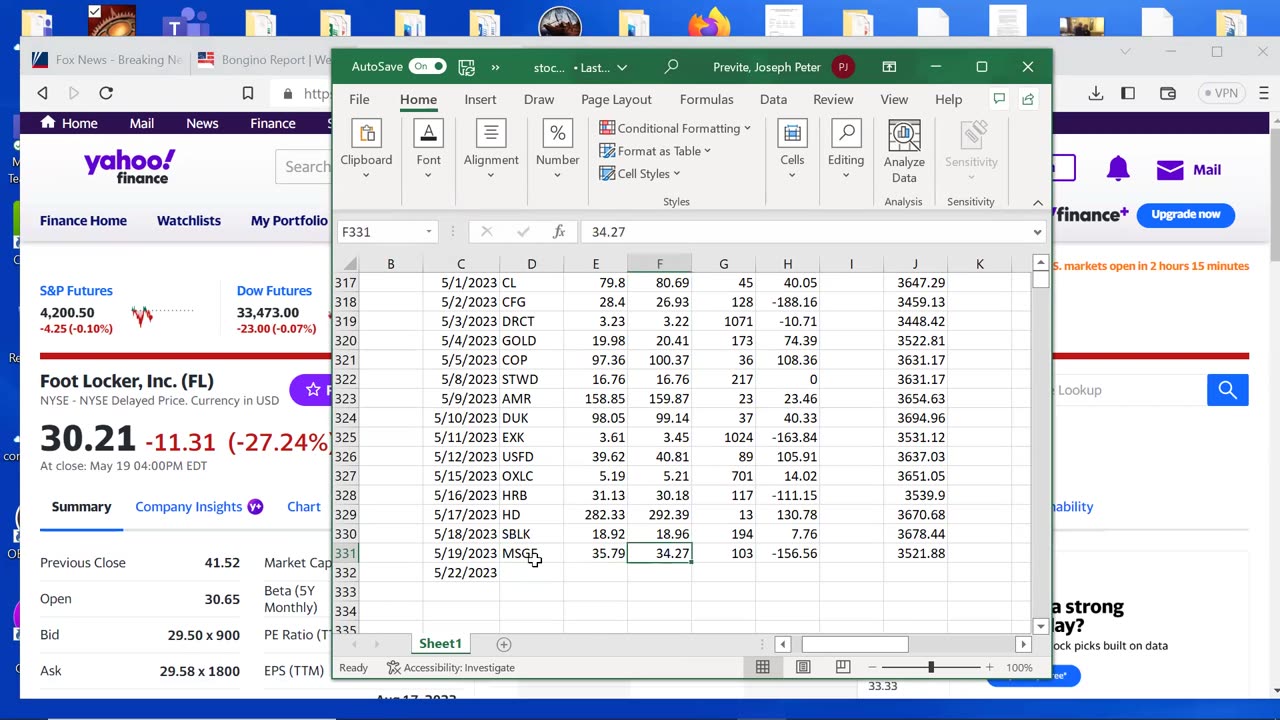Select the cell with 5/22/2023

[461, 572]
